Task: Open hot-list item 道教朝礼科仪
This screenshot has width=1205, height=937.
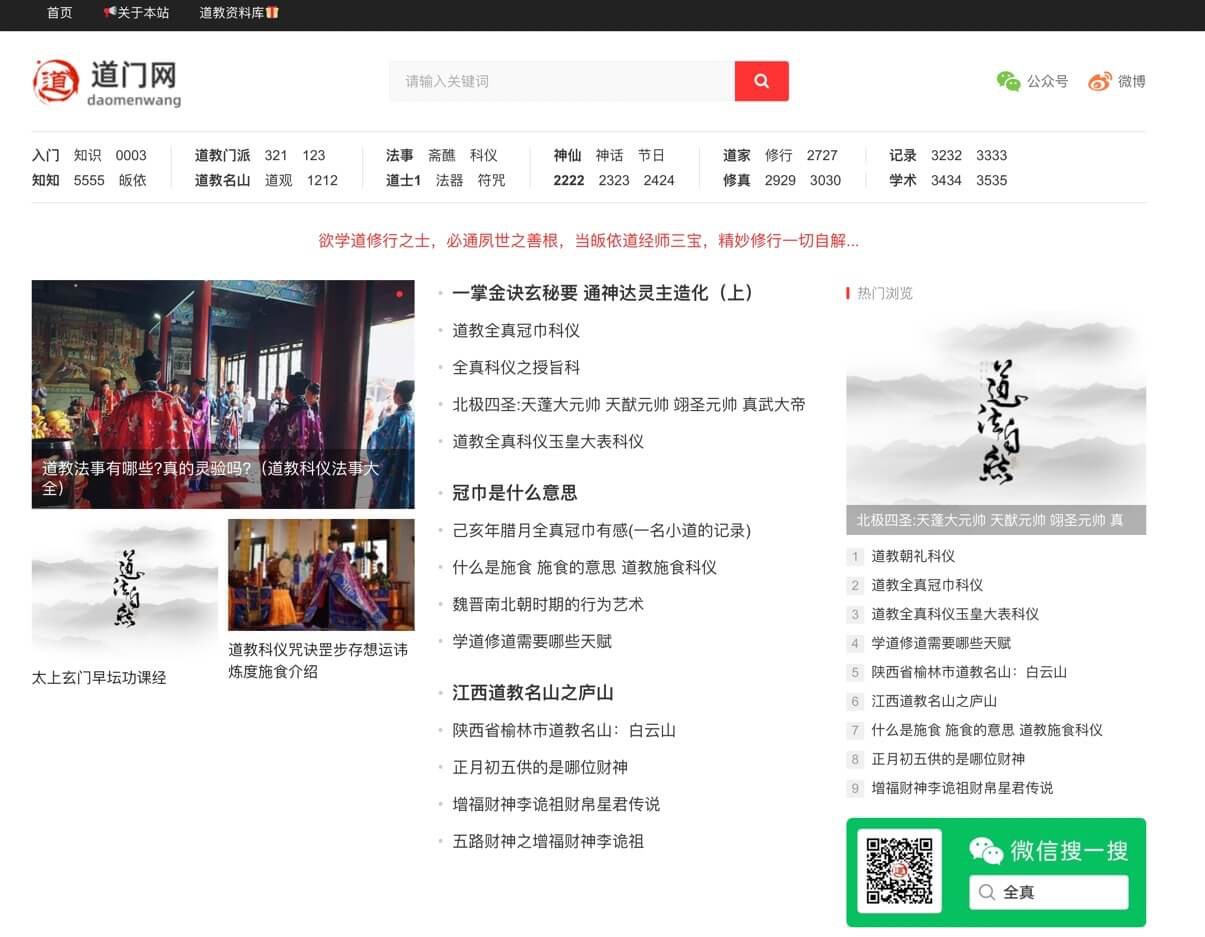Action: (913, 556)
